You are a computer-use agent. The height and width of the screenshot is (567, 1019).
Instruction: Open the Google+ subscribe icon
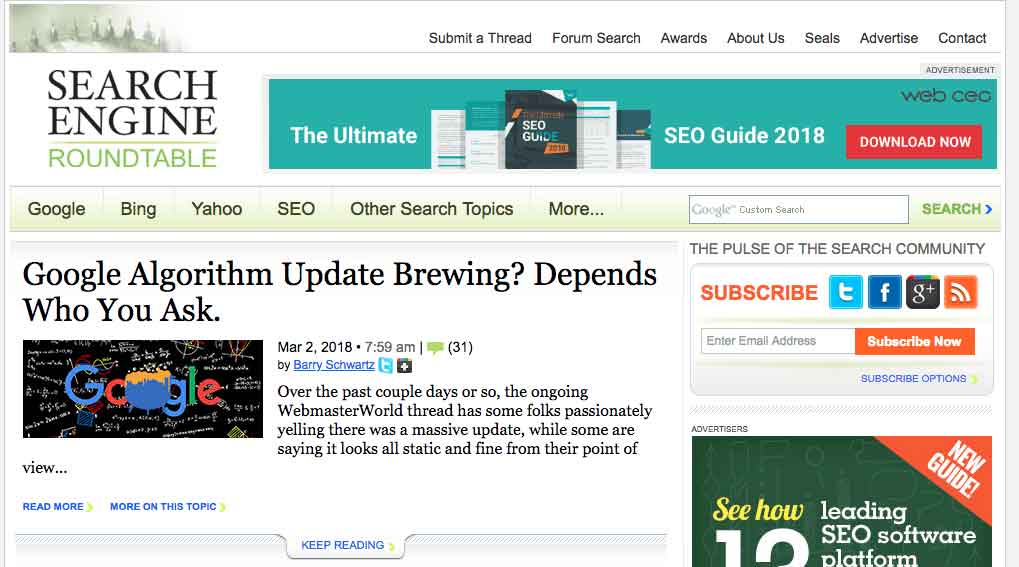point(922,292)
